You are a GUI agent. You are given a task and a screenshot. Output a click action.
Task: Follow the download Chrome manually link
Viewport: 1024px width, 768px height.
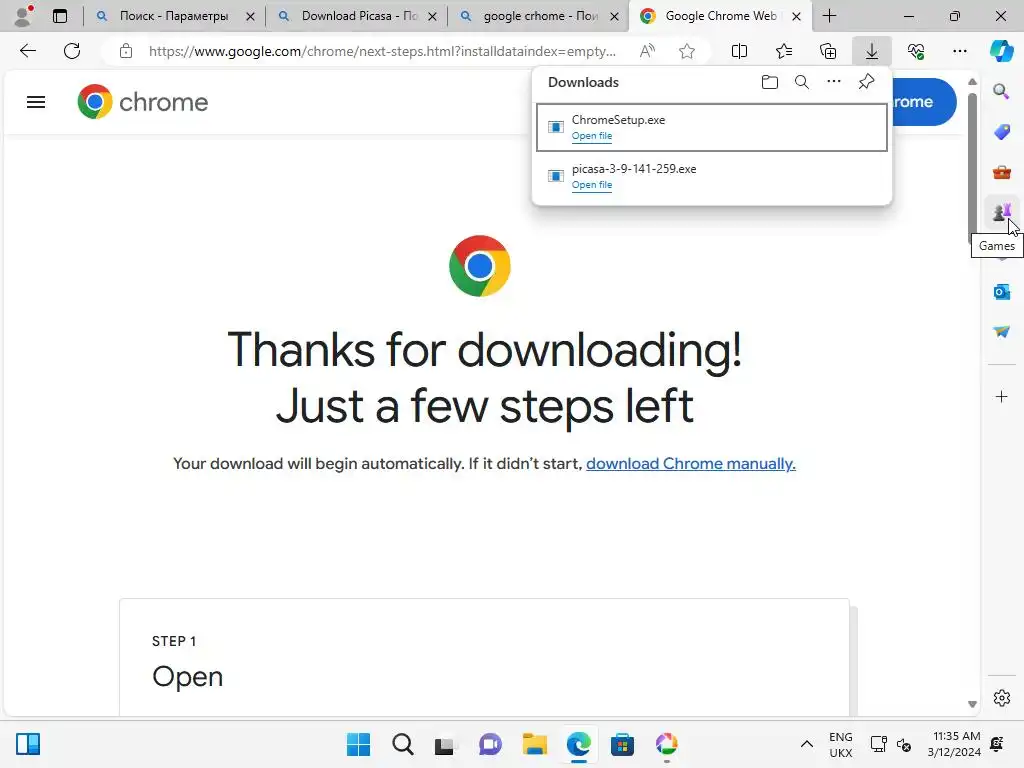point(690,464)
